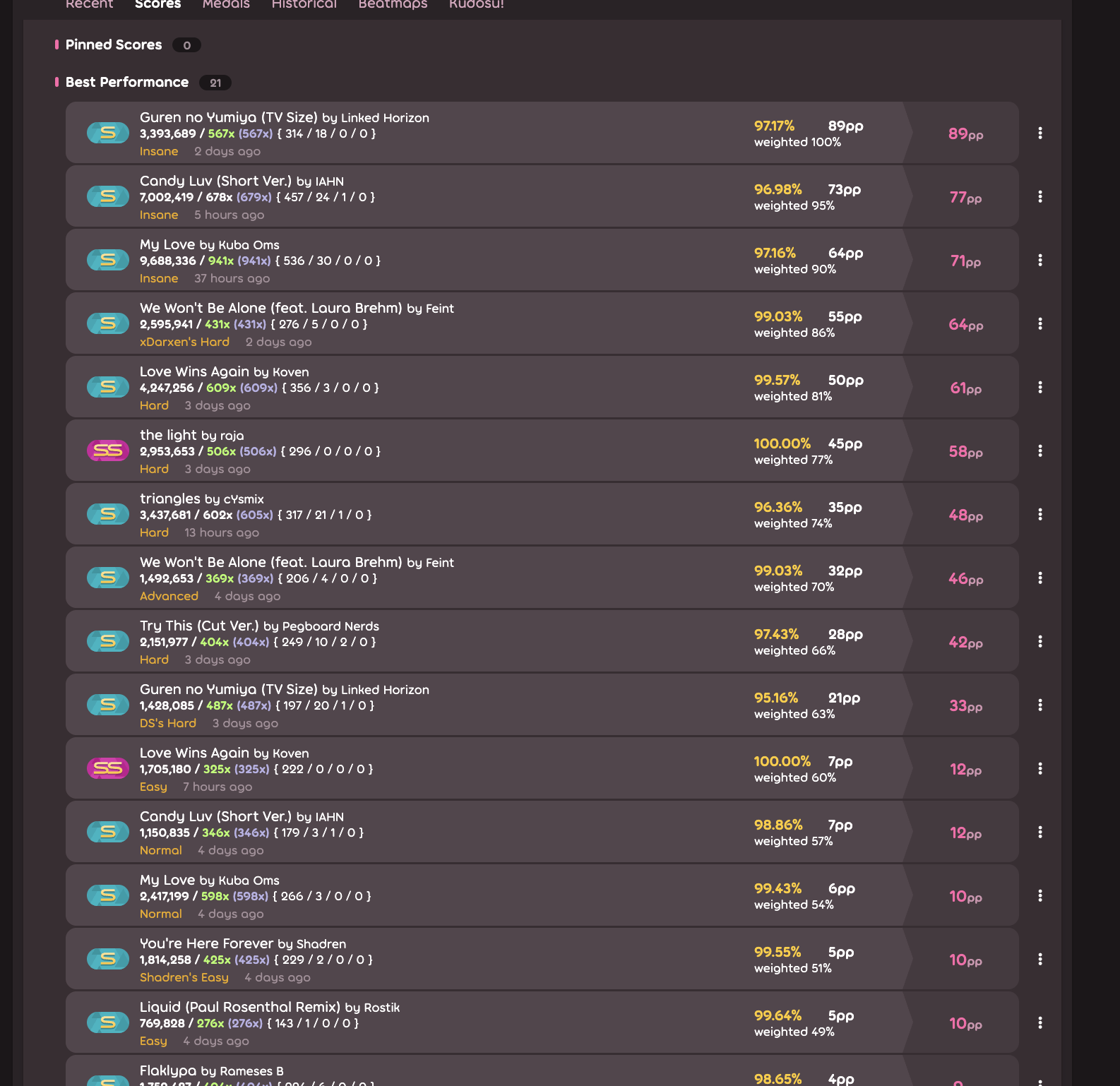Switch to the Beatmaps tab
Viewport: 1120px width, 1086px height.
393,4
